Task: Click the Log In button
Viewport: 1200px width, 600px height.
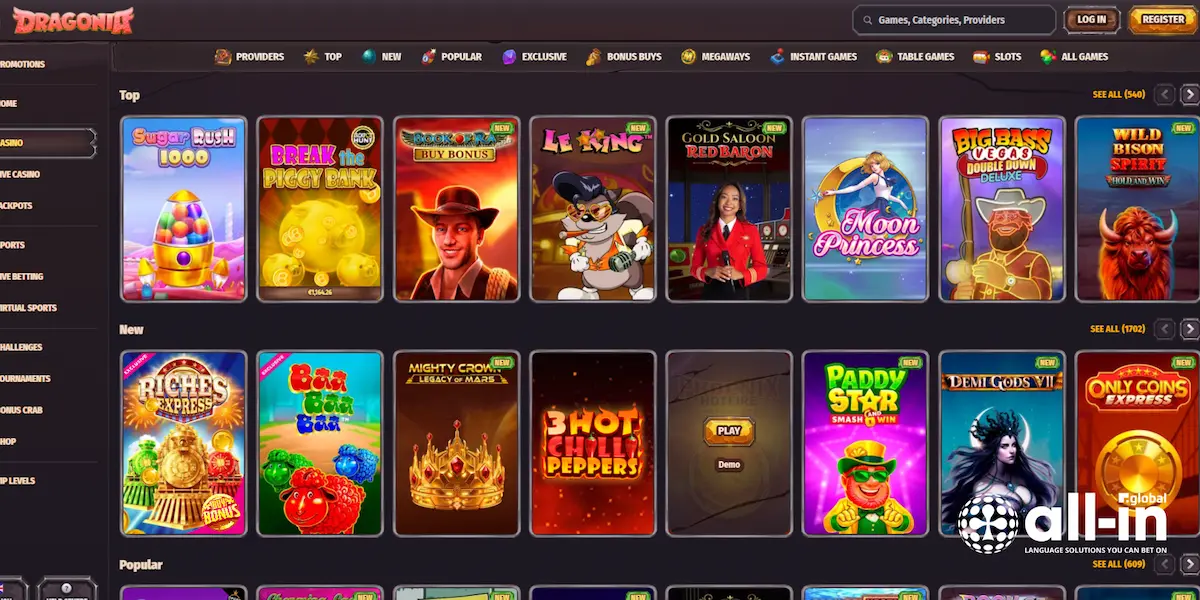Action: click(1091, 19)
